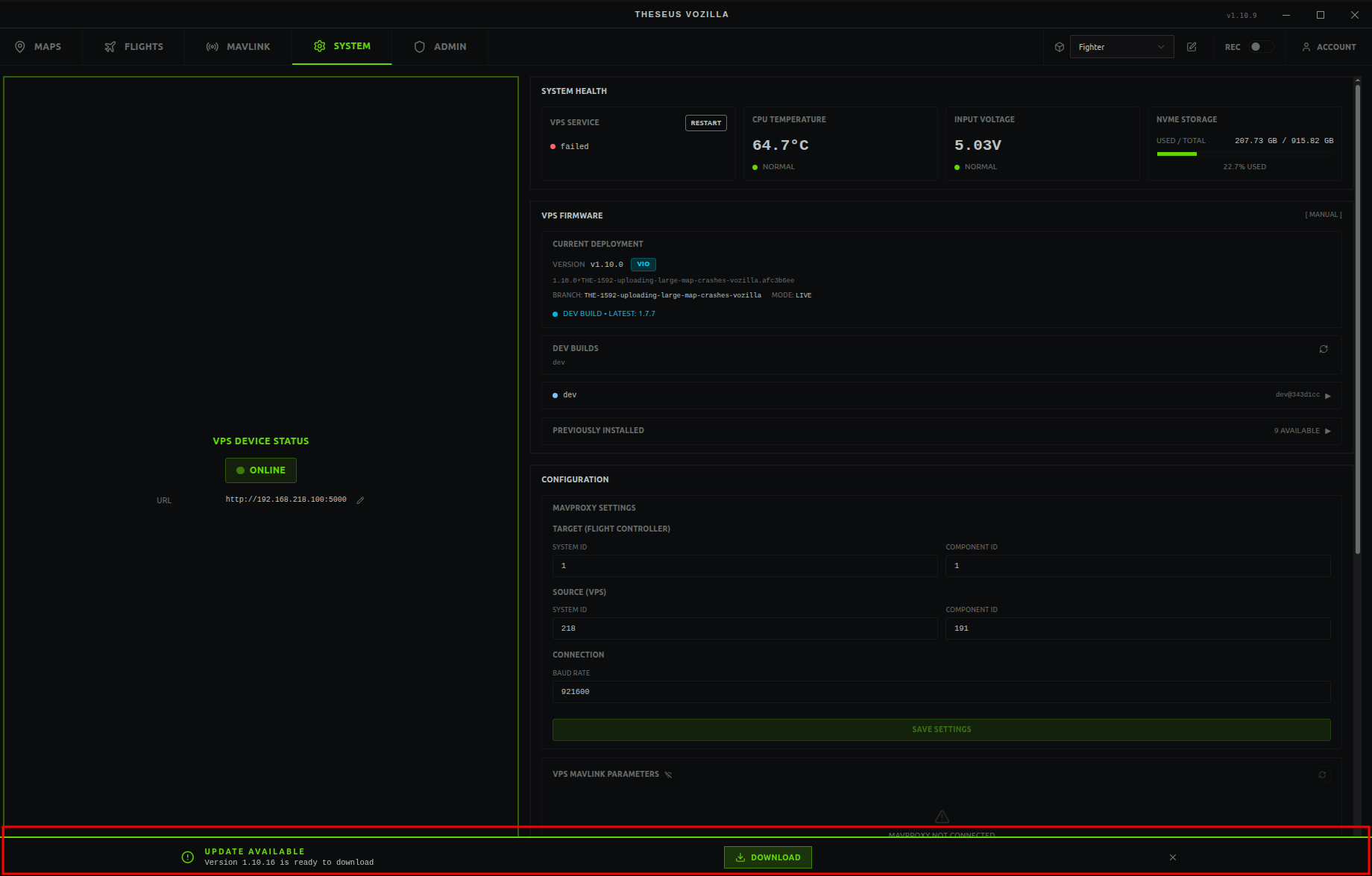Download the 1.10.16 update
The image size is (1372, 876).
click(x=767, y=857)
